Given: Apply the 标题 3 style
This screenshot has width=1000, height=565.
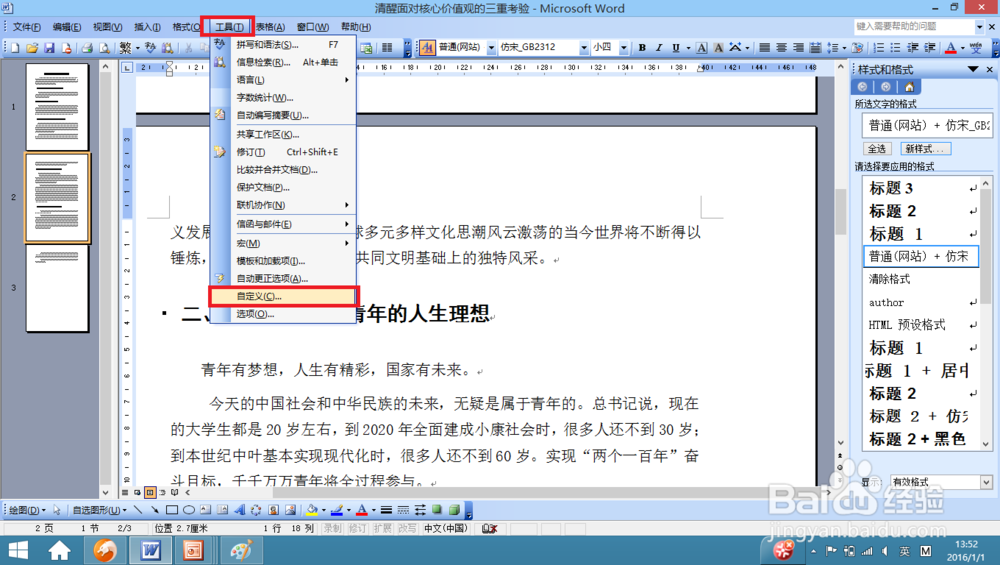Looking at the screenshot, I should 921,188.
